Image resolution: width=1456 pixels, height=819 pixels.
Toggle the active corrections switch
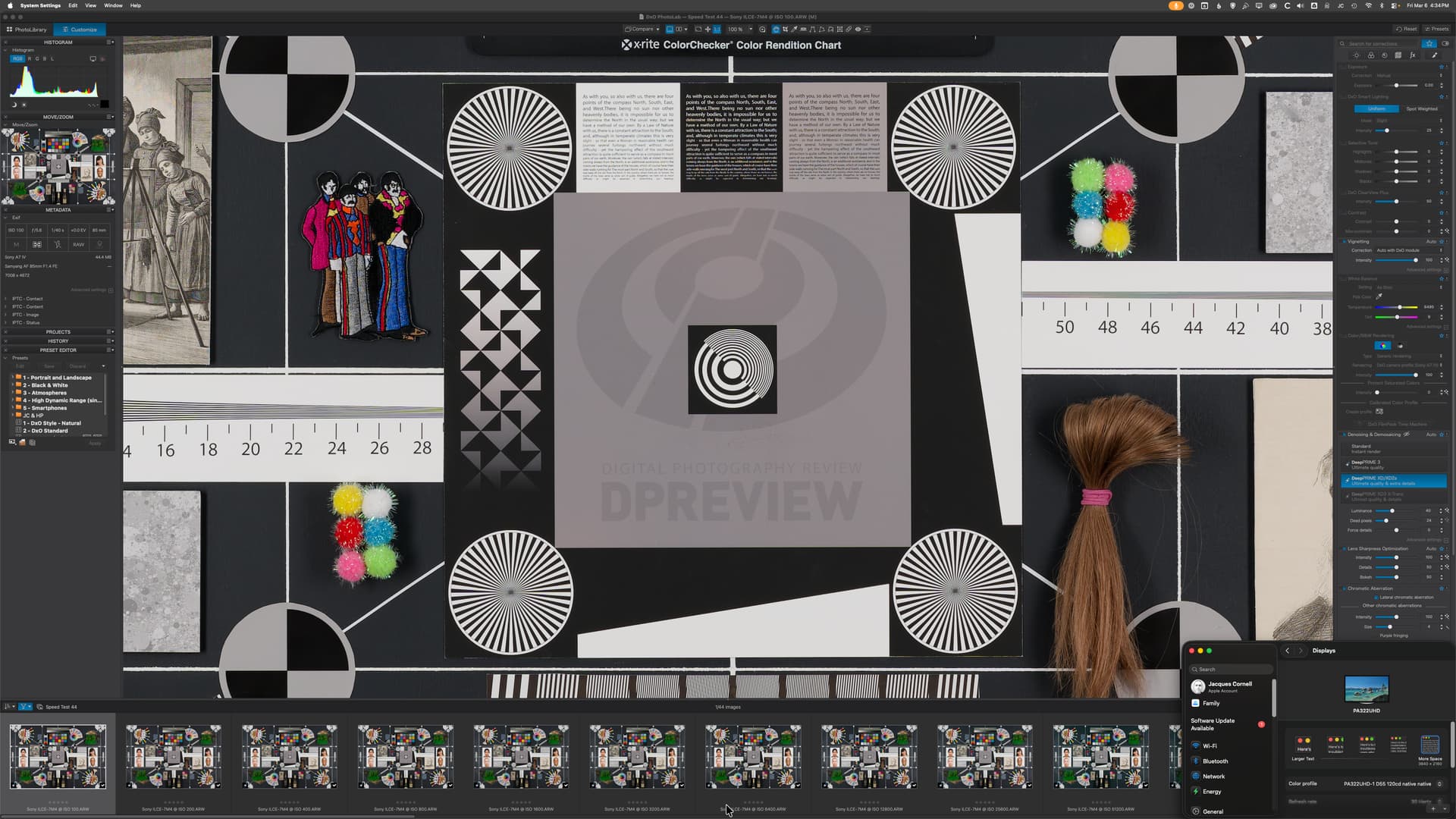coord(1445,43)
